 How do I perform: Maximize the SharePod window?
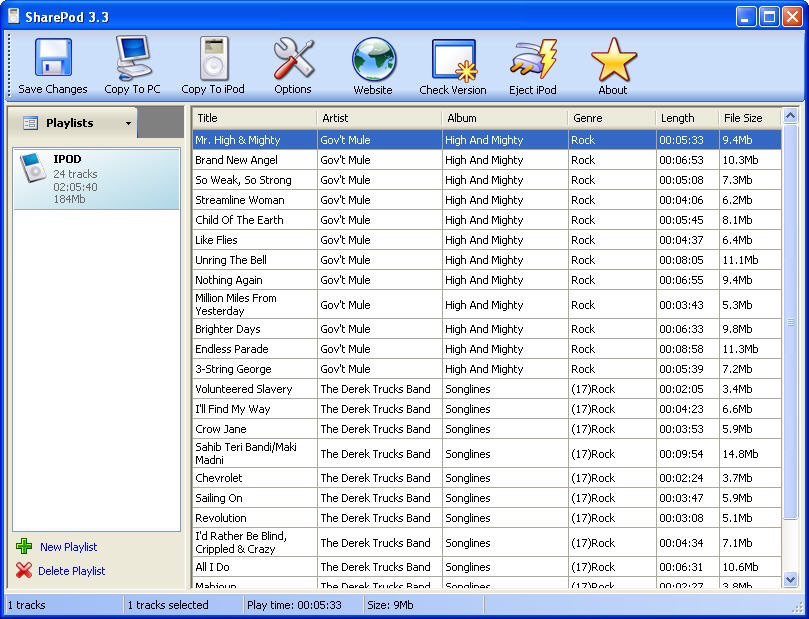[x=769, y=17]
